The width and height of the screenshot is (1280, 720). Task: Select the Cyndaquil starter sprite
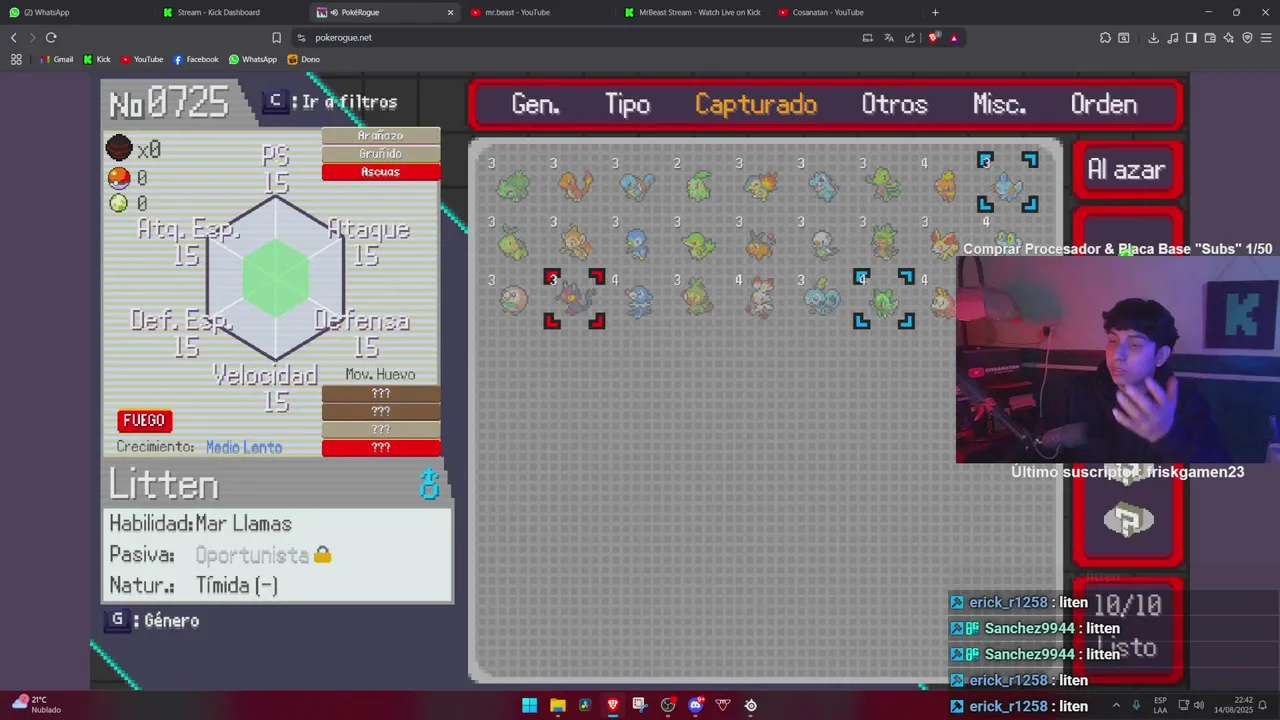761,185
